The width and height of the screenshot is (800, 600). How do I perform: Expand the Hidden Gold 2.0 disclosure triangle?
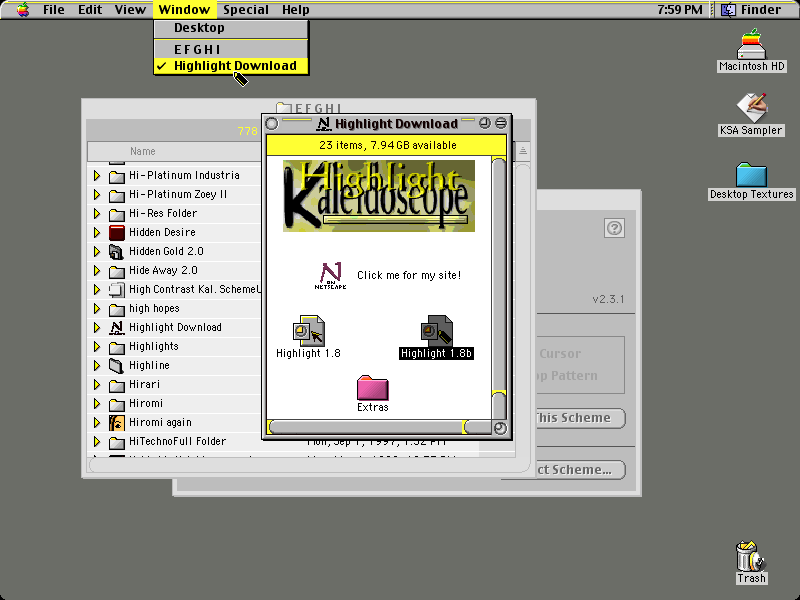coord(97,252)
